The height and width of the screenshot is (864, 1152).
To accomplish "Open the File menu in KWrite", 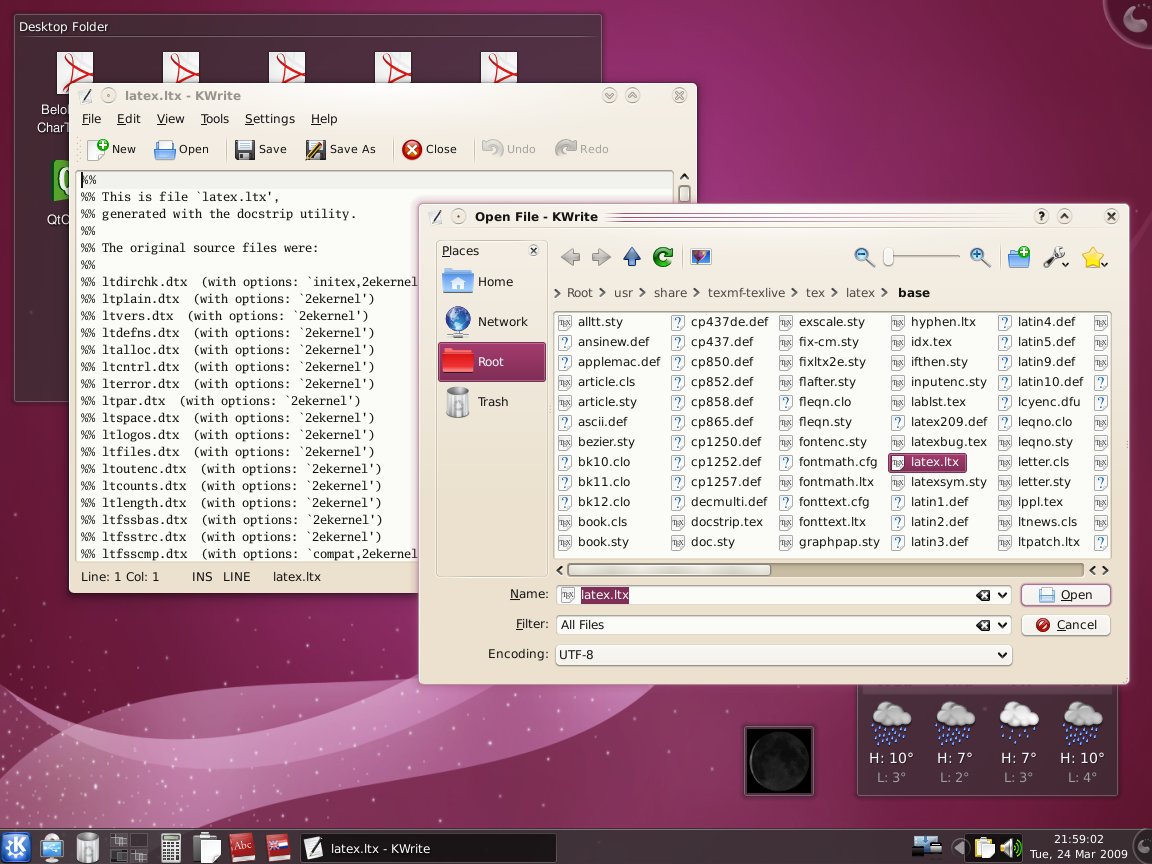I will click(92, 119).
